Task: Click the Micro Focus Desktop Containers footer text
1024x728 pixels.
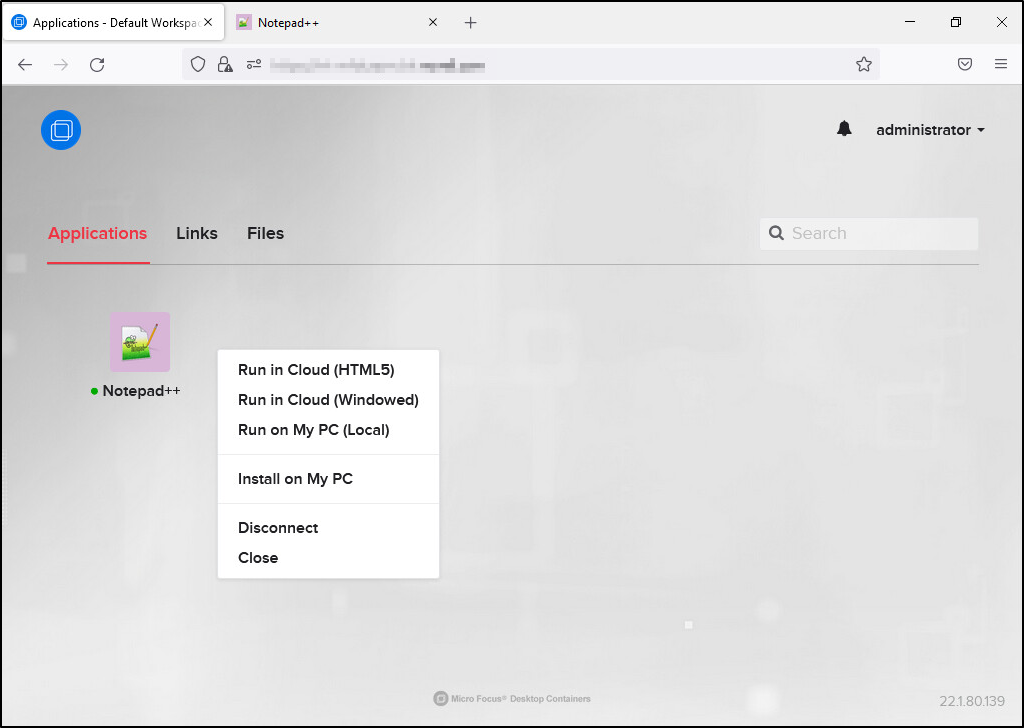Action: (x=520, y=699)
